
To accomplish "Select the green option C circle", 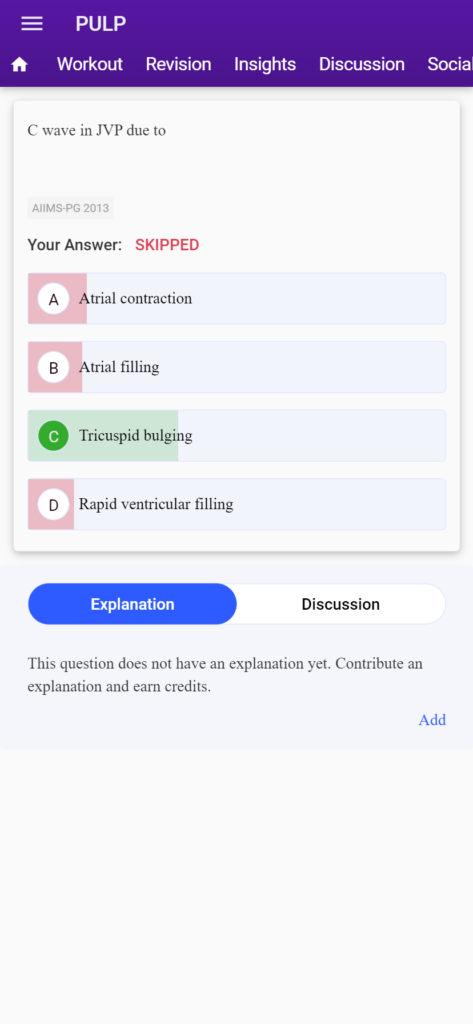I will pyautogui.click(x=54, y=436).
